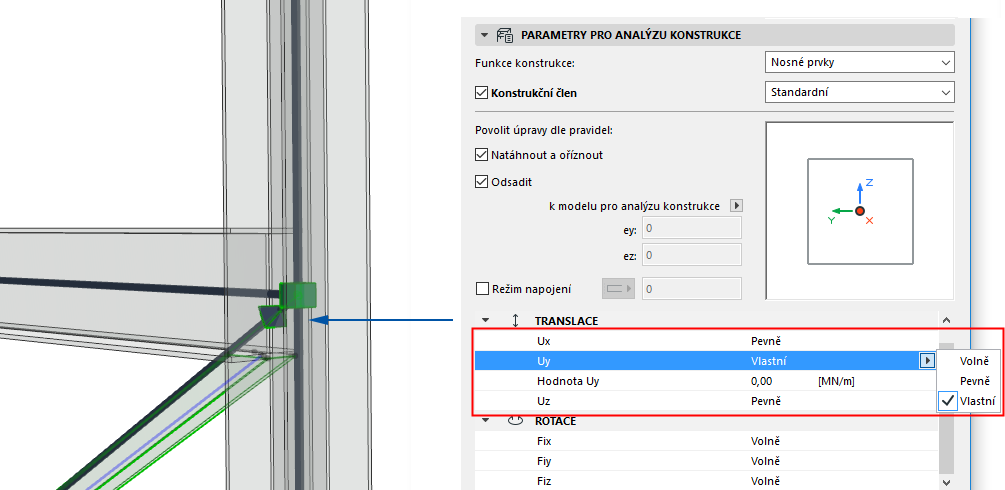Click the 0,00 value of Hodnota Uy
The height and width of the screenshot is (490, 1005).
pyautogui.click(x=761, y=381)
